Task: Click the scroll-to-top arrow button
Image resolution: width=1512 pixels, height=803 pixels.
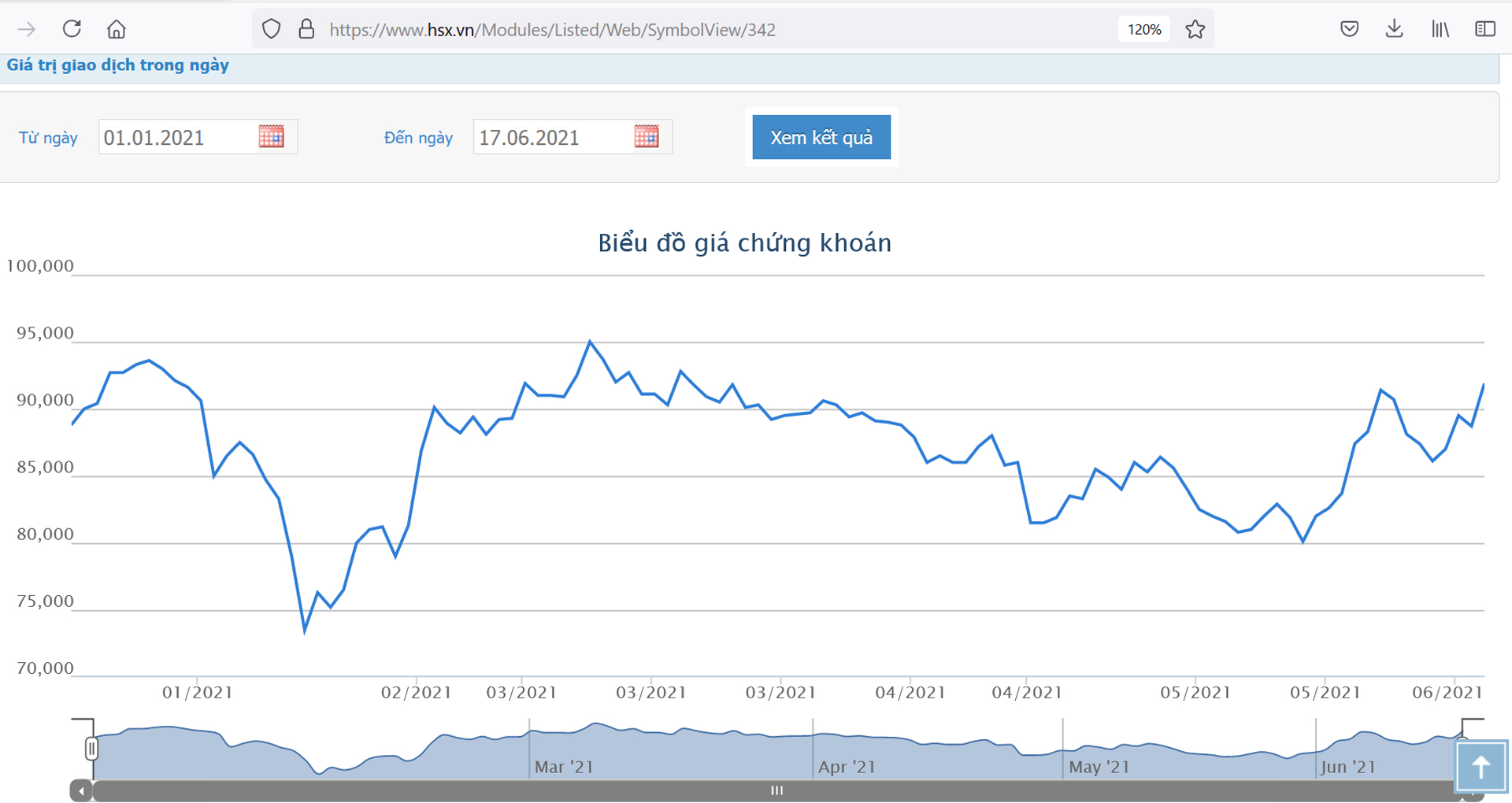Action: click(x=1480, y=766)
